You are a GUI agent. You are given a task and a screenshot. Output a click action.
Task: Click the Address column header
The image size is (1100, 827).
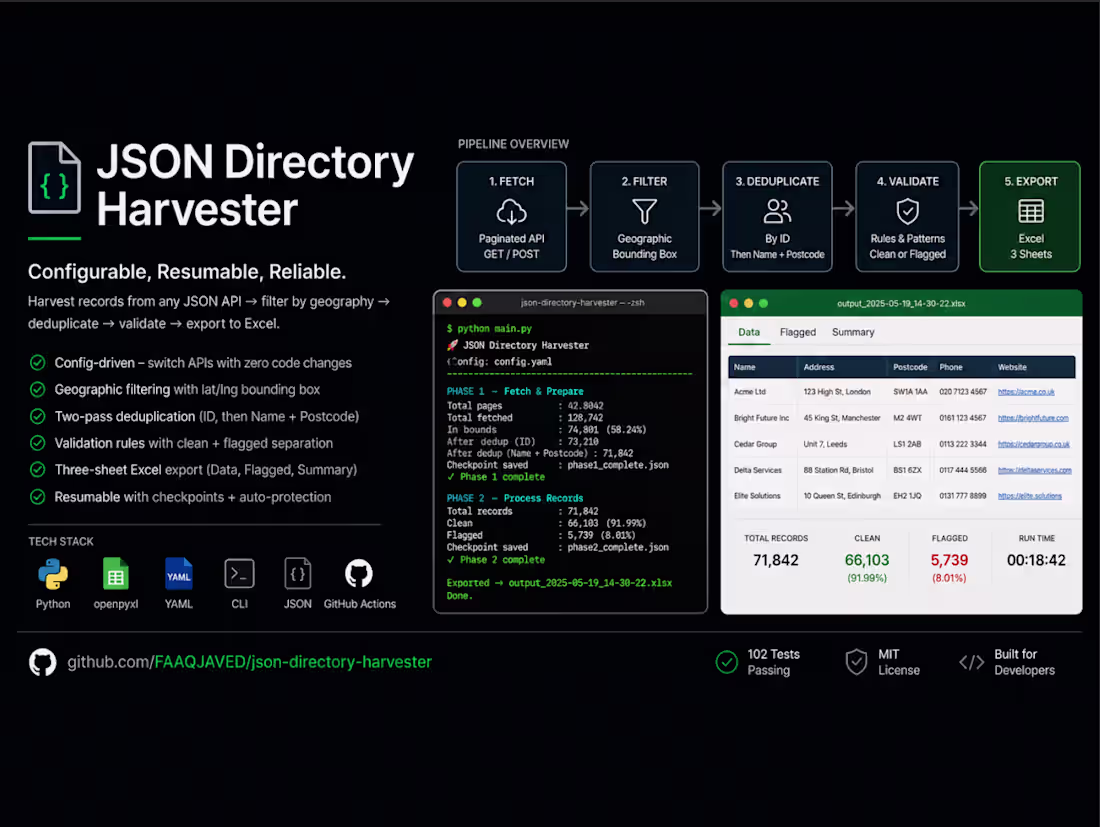[819, 368]
